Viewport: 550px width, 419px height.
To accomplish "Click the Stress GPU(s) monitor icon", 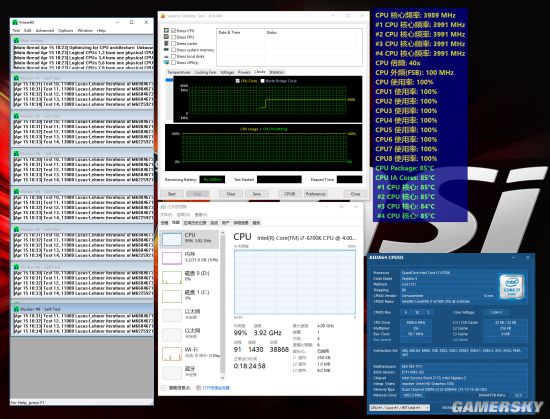I will (166, 62).
